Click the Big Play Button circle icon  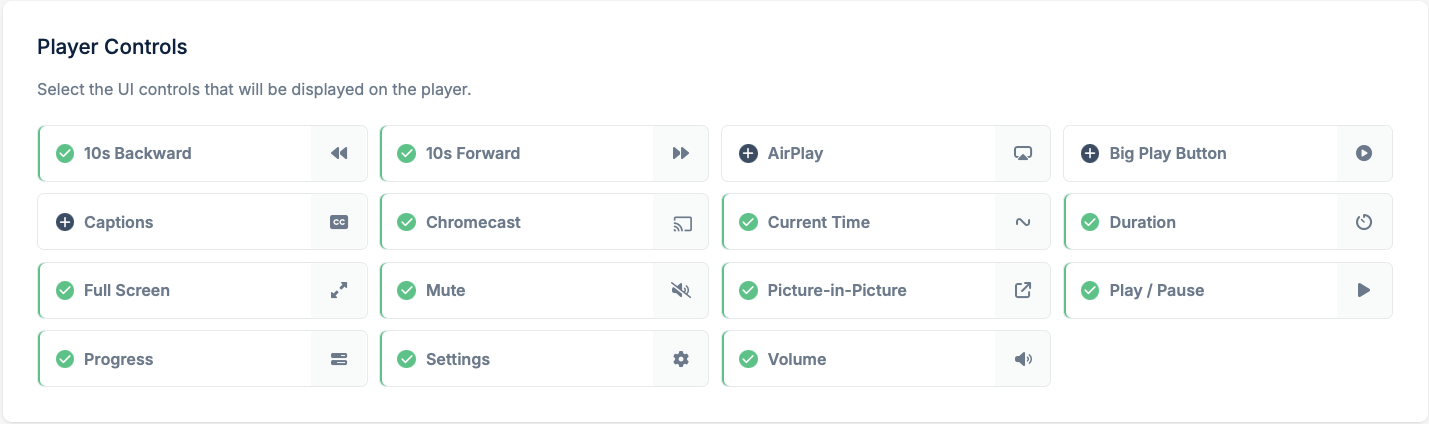coord(1364,153)
